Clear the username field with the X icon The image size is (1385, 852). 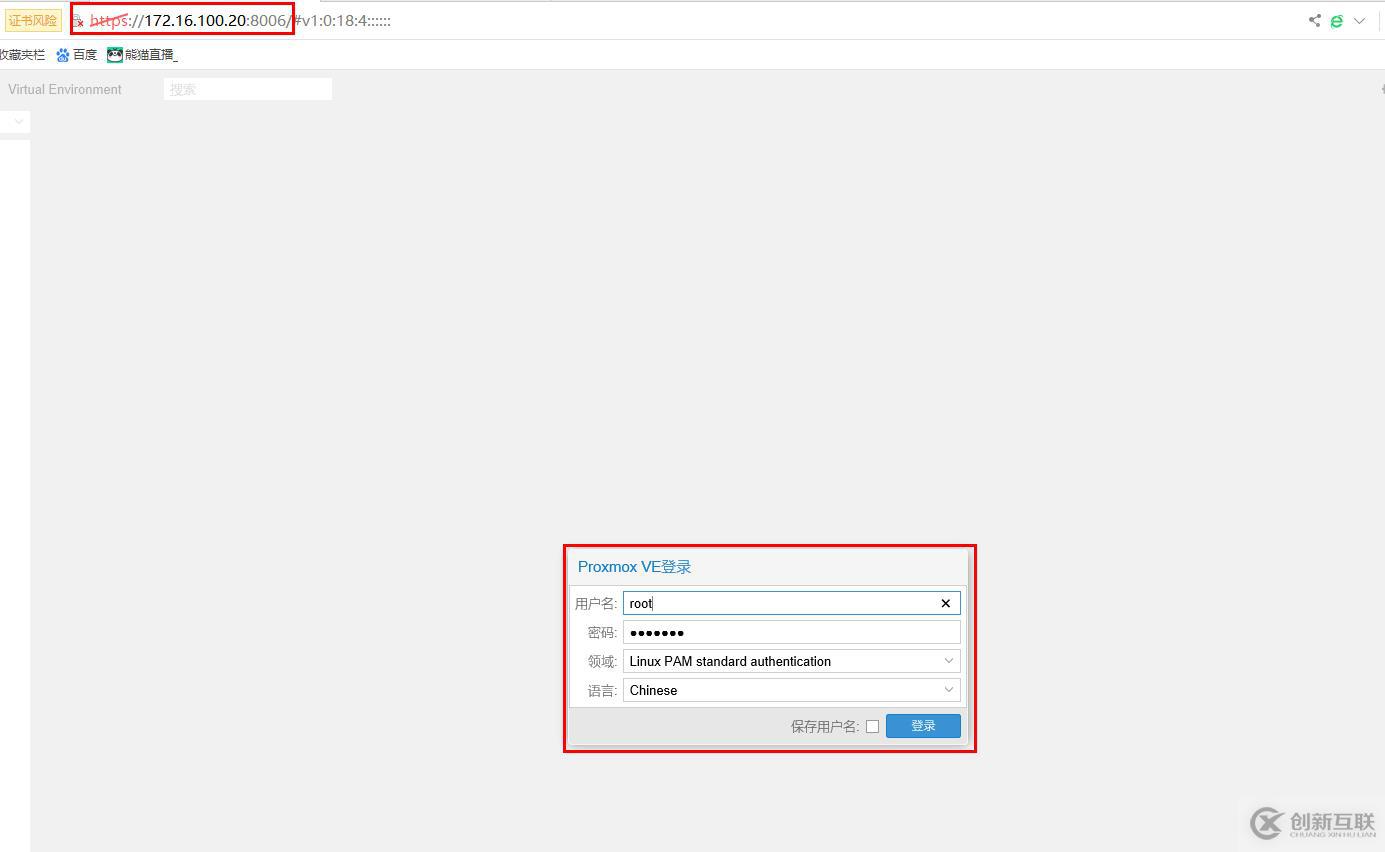pos(945,603)
